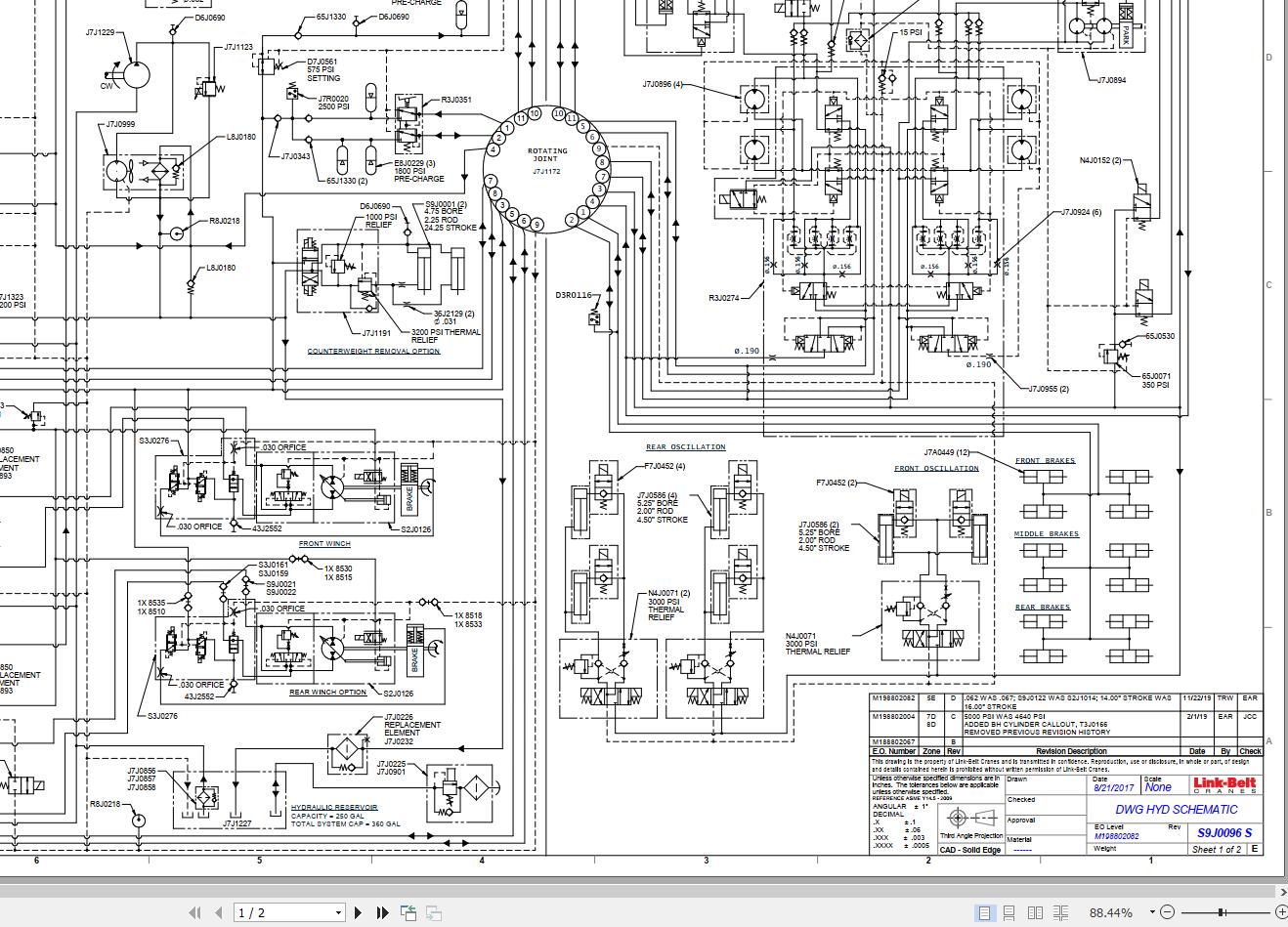The image size is (1288, 927).
Task: Jump to the first page
Action: (194, 912)
